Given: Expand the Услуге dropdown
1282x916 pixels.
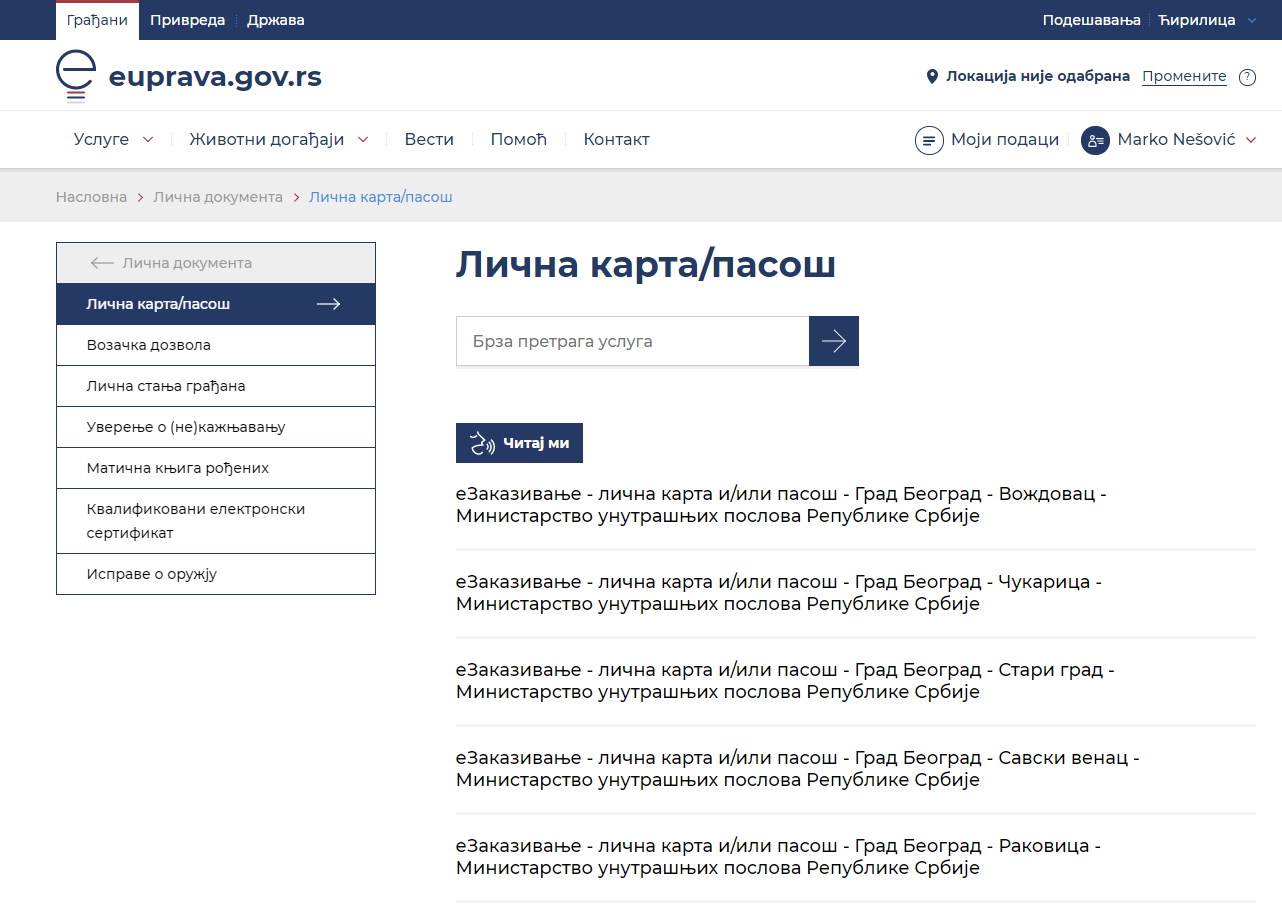Looking at the screenshot, I should click(x=112, y=139).
